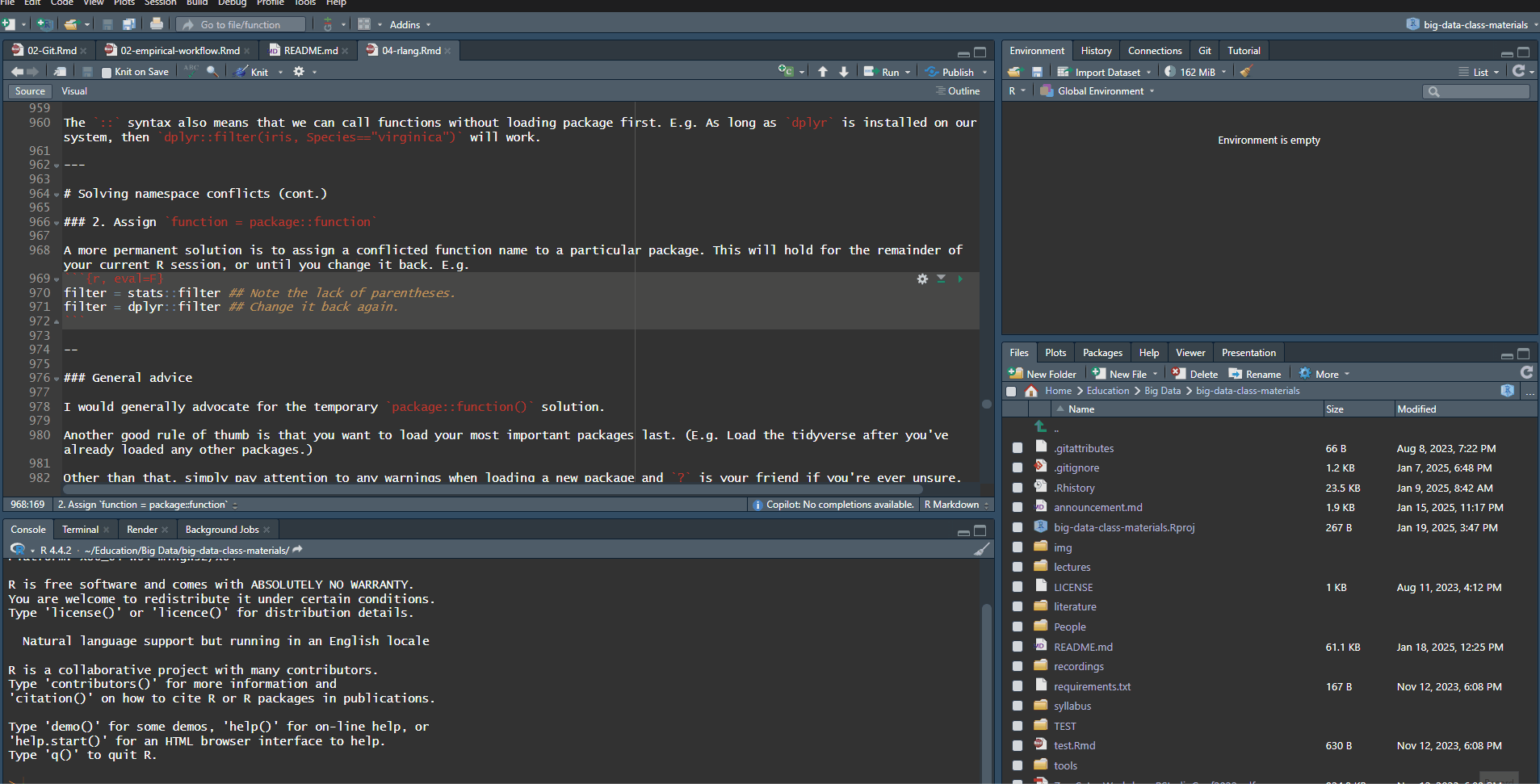Click the Insert new code chunk icon

[x=786, y=71]
